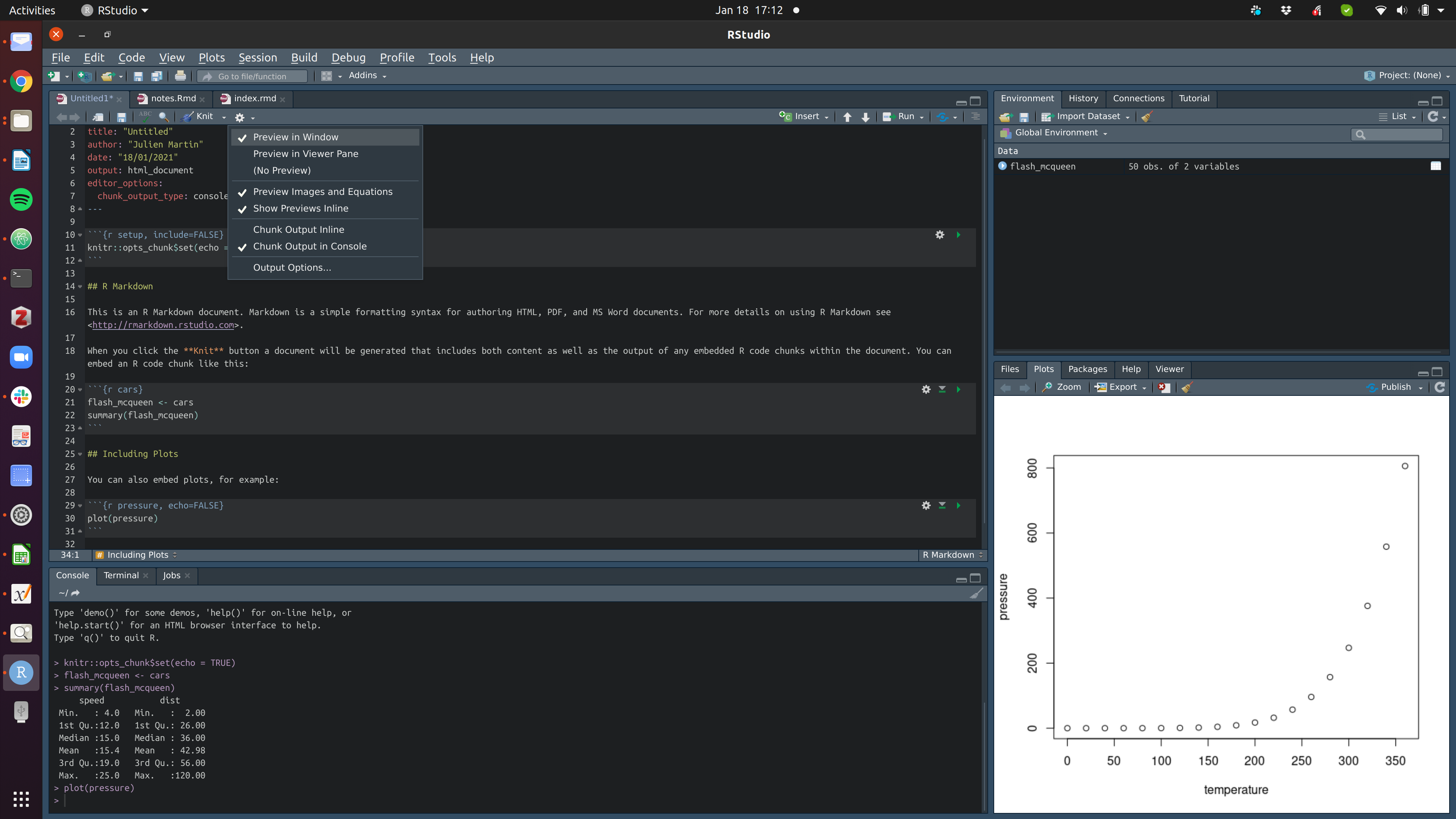
Task: Click the save workspace icon in the Environment pane
Action: pos(1024,117)
